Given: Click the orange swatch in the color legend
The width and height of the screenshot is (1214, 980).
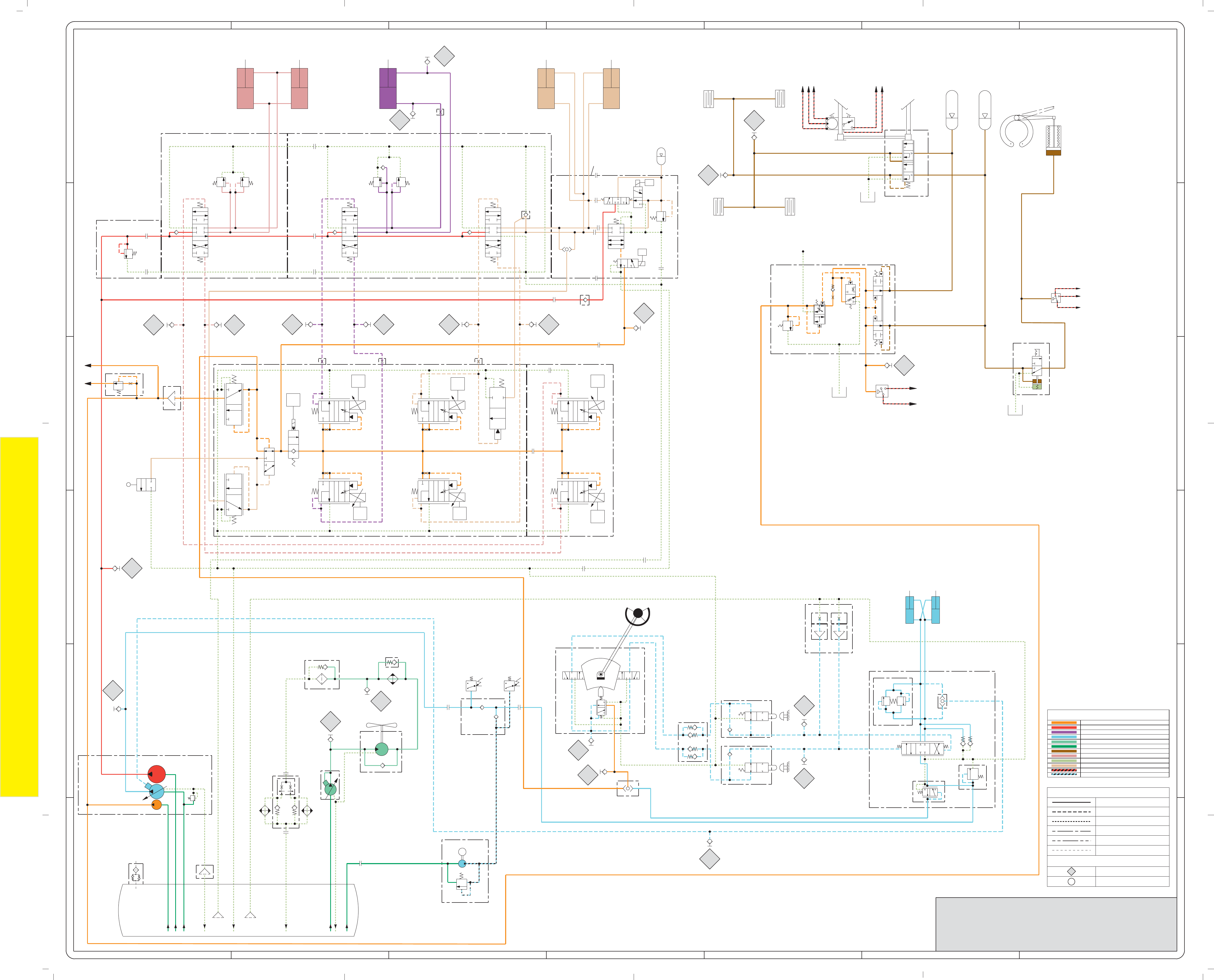Looking at the screenshot, I should [x=1064, y=723].
